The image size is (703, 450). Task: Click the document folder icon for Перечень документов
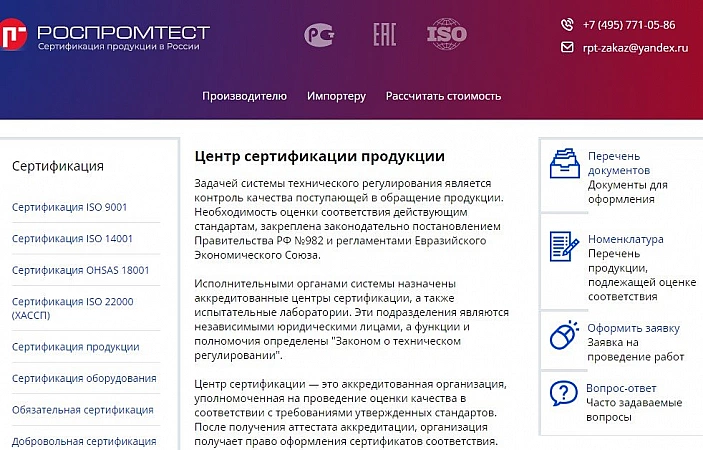[565, 164]
